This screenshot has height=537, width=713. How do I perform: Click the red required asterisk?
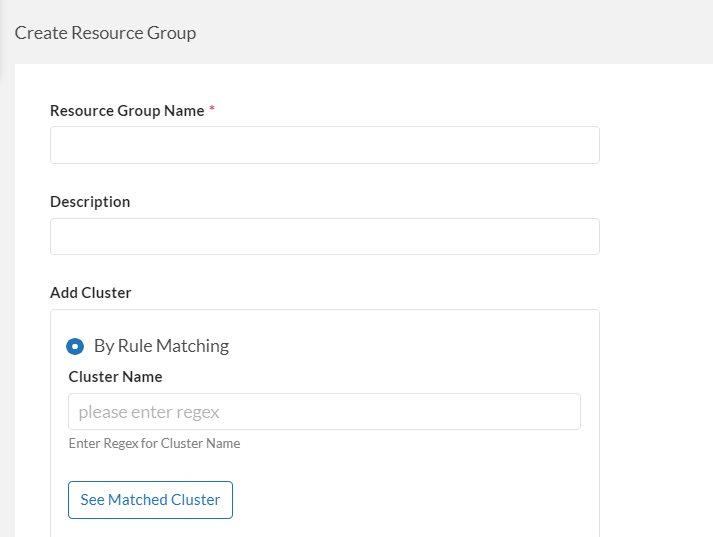pos(212,110)
